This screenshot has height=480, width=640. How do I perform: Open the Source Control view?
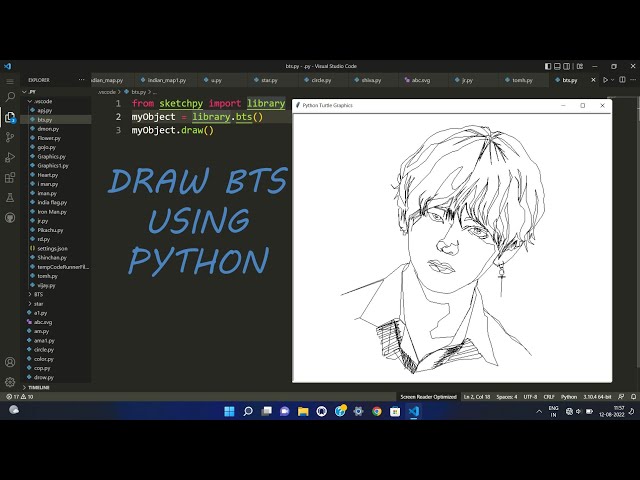pos(10,137)
